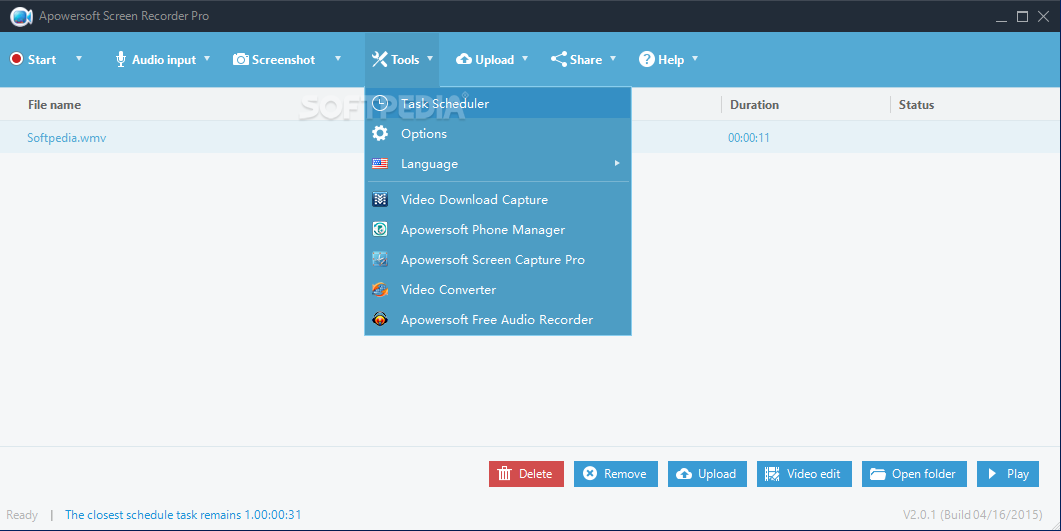
Task: Choose Video Download Capture menu entry
Action: point(498,200)
